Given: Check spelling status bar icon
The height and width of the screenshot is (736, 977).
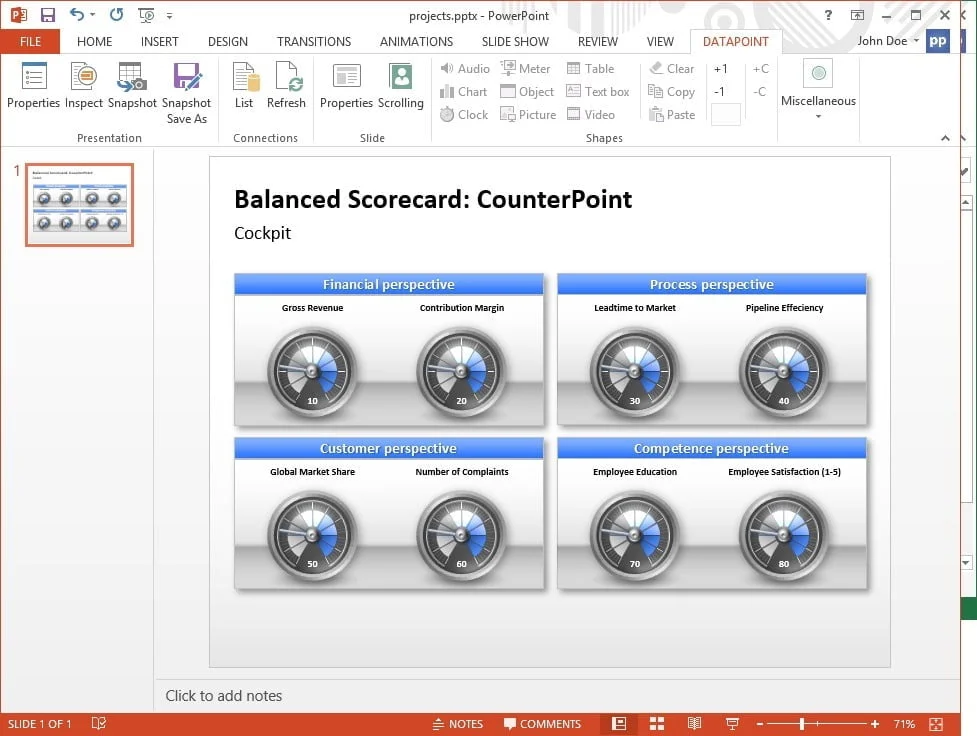Looking at the screenshot, I should click(98, 724).
